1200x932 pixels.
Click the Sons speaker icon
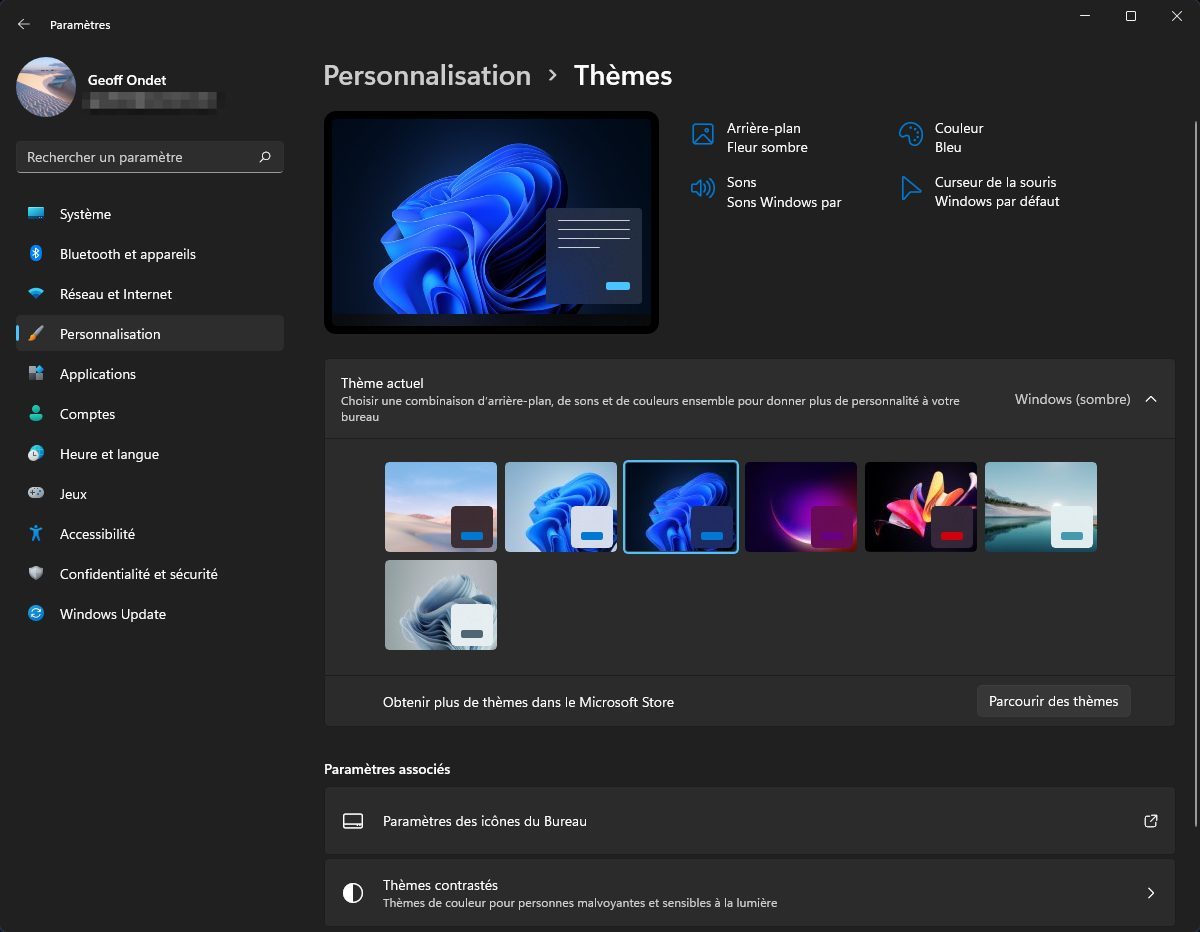pyautogui.click(x=703, y=188)
